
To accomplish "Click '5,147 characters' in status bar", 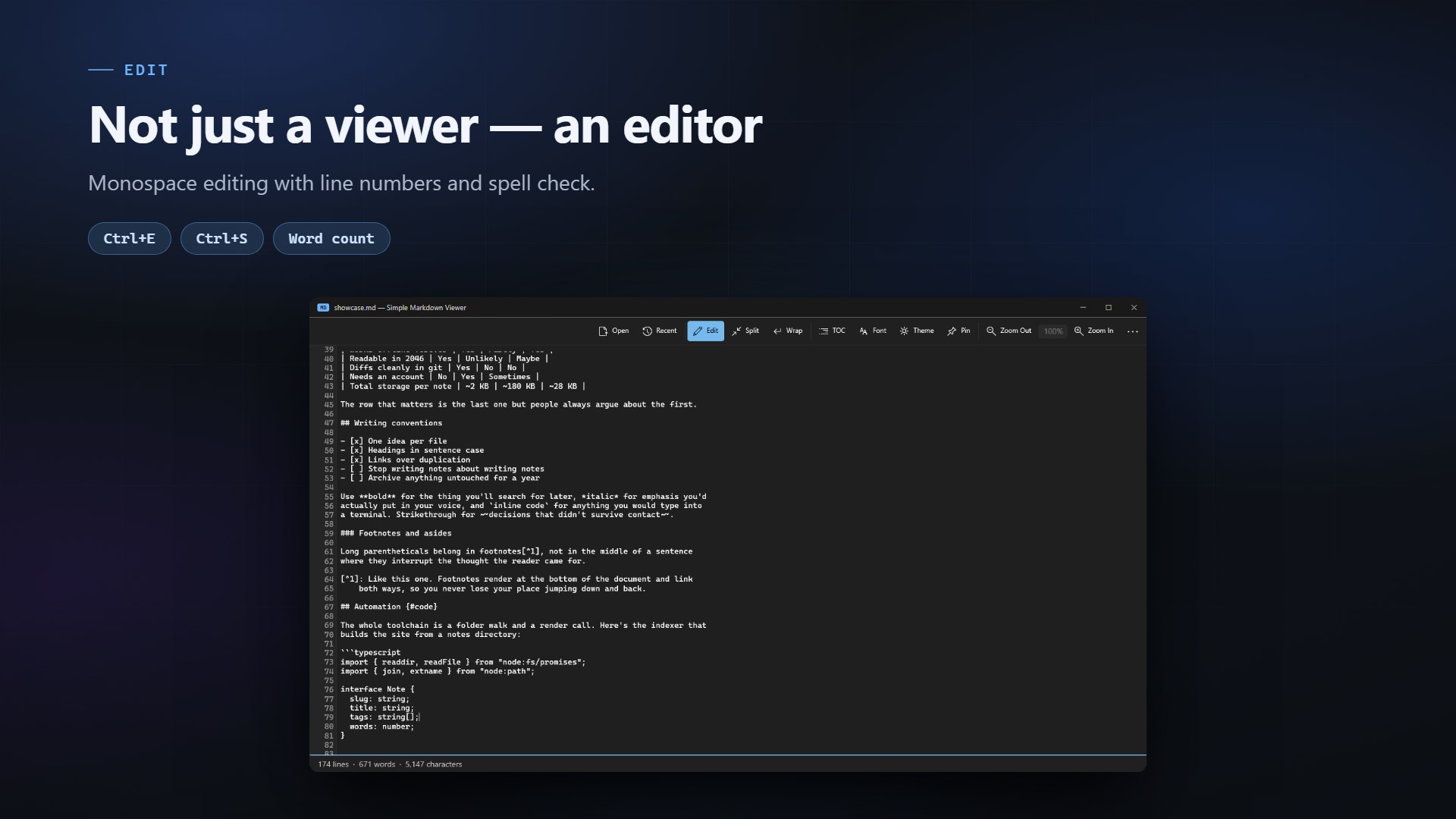I will click(434, 764).
